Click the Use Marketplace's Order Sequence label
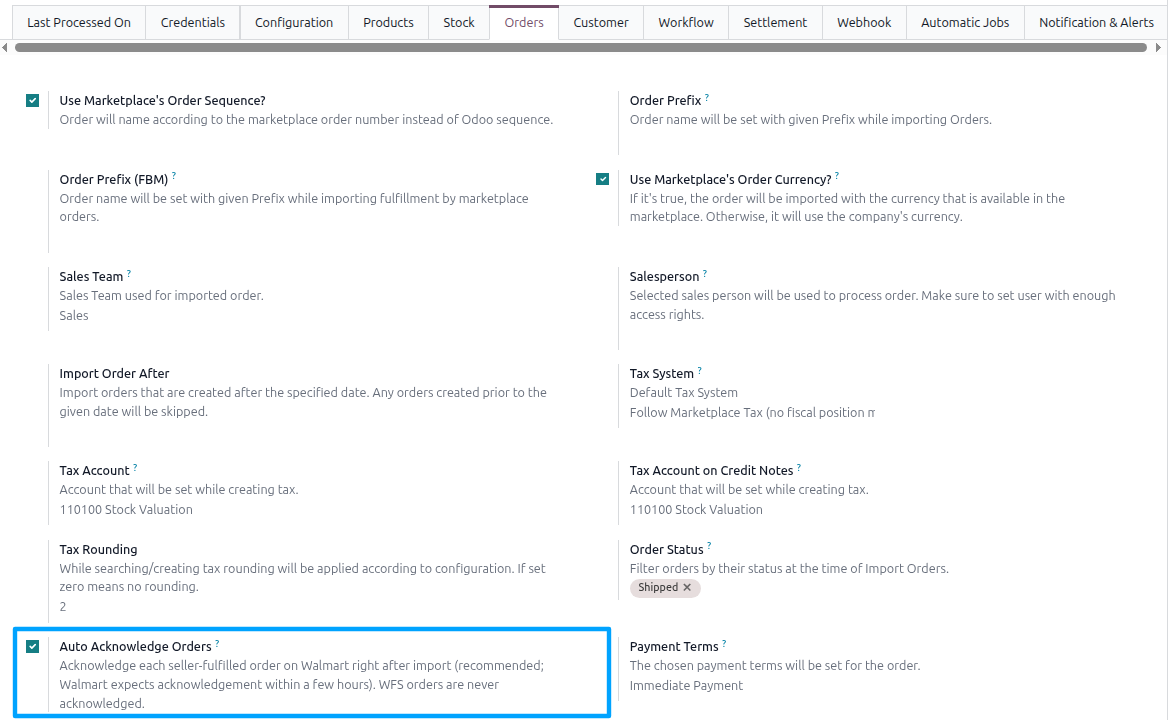The width and height of the screenshot is (1168, 720). point(162,101)
